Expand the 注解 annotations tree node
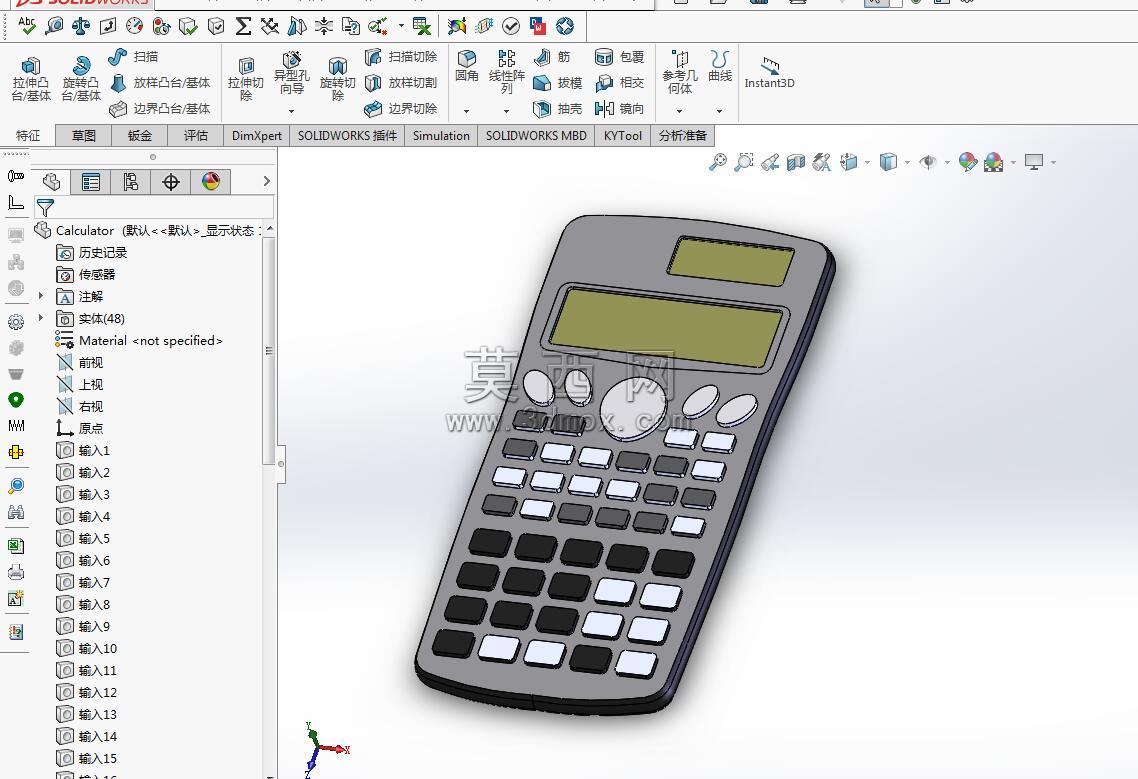Viewport: 1138px width, 779px height. point(41,296)
